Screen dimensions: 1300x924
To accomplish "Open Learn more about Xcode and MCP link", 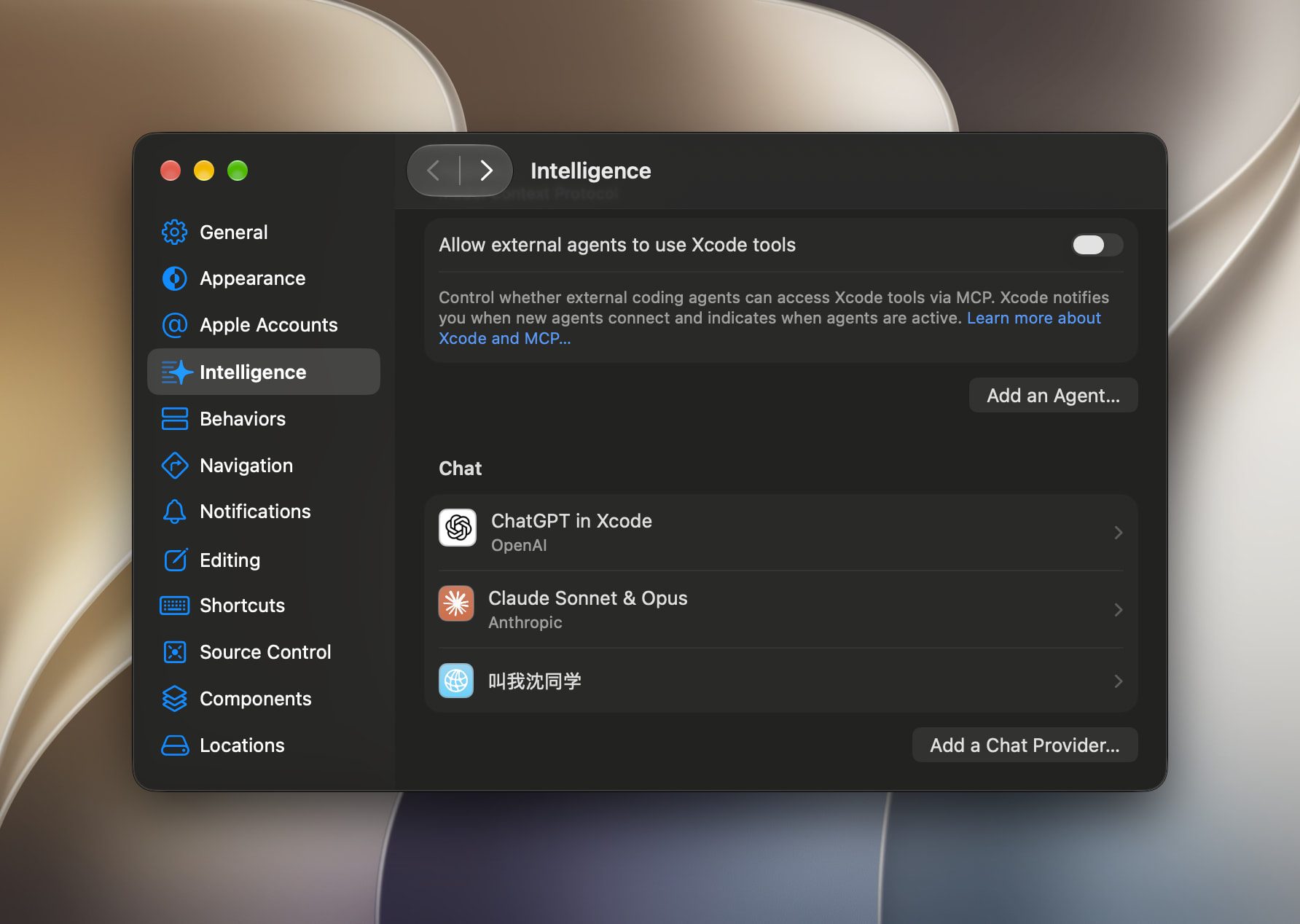I will [x=1033, y=318].
